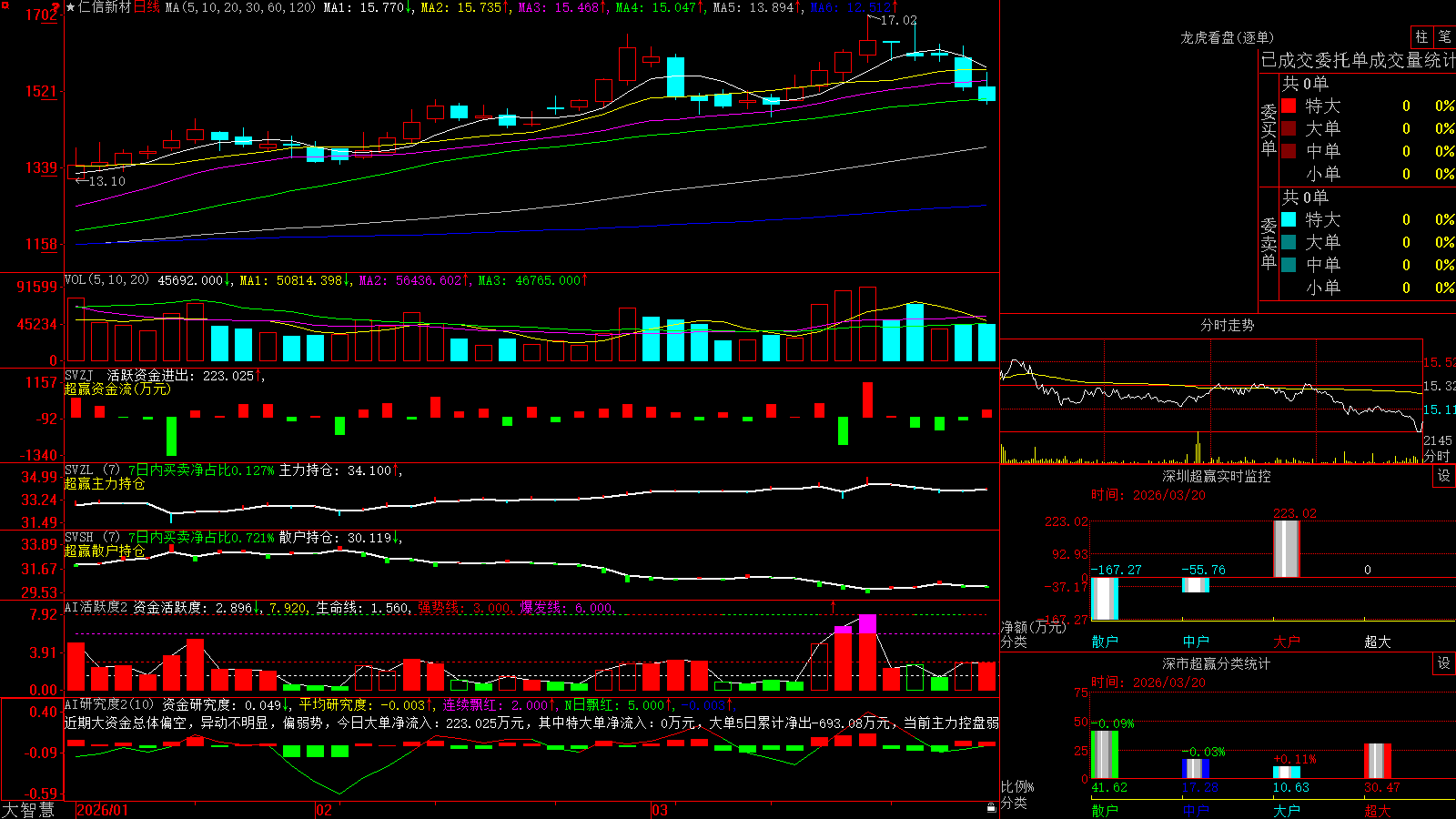The image size is (1456, 819).
Task: Select 大户 category in 深市超赢分类统计
Action: pos(1287,810)
